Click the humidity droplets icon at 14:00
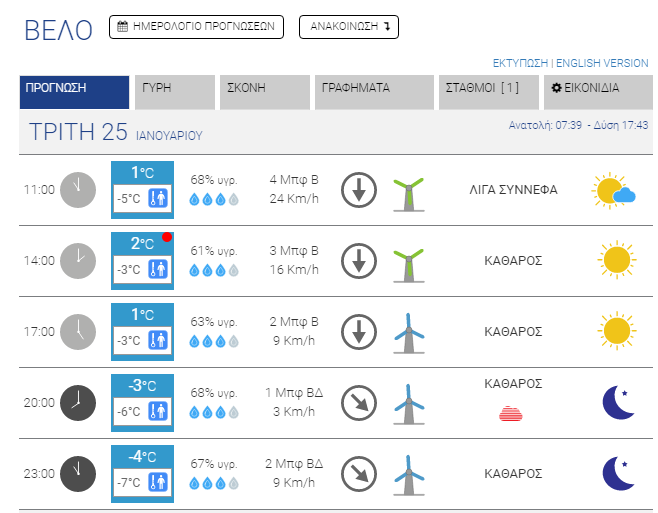This screenshot has height=513, width=658. click(214, 270)
